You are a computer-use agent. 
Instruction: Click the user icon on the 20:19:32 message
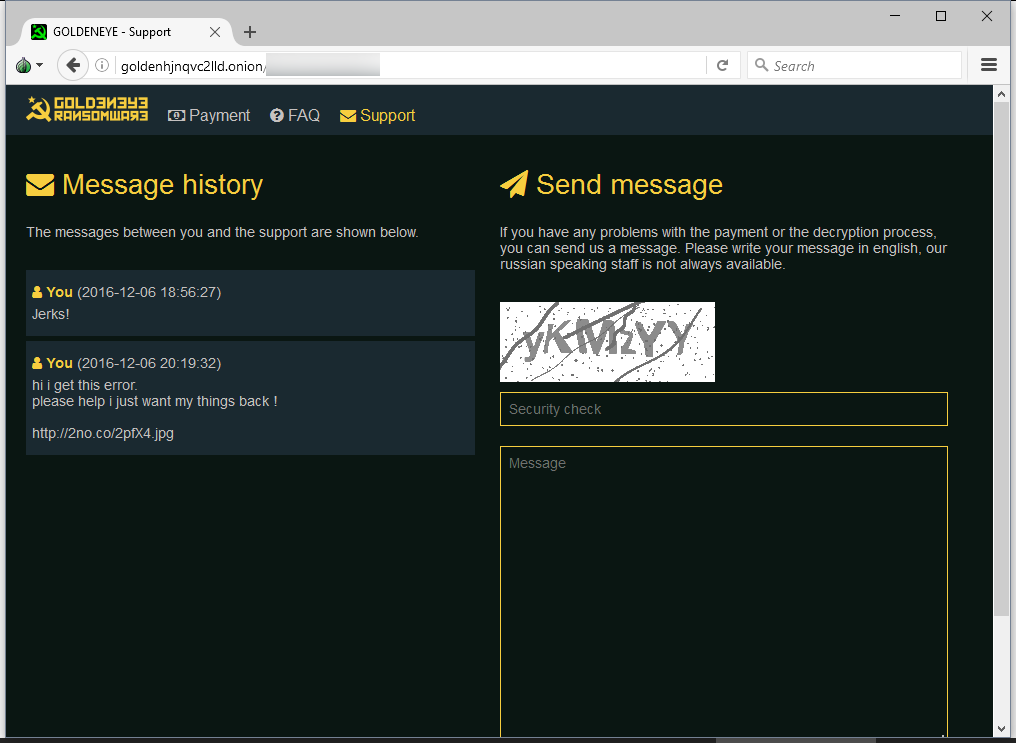coord(37,363)
